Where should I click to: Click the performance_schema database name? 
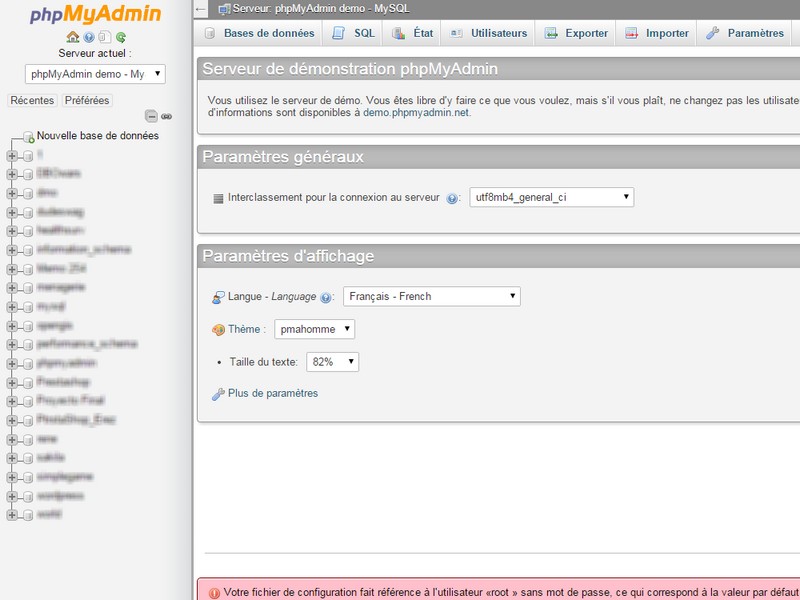[87, 344]
